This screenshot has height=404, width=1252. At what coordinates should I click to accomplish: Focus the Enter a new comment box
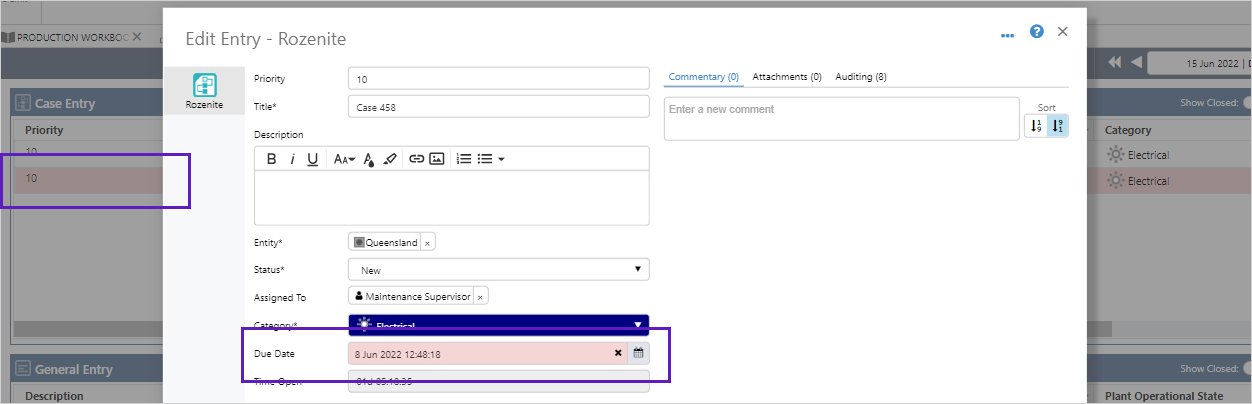pos(841,118)
